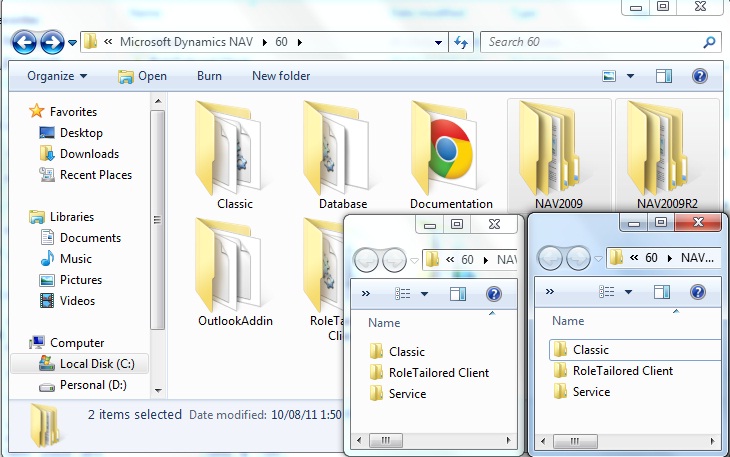The image size is (730, 457).
Task: Click the search magnifier icon
Action: [x=709, y=42]
